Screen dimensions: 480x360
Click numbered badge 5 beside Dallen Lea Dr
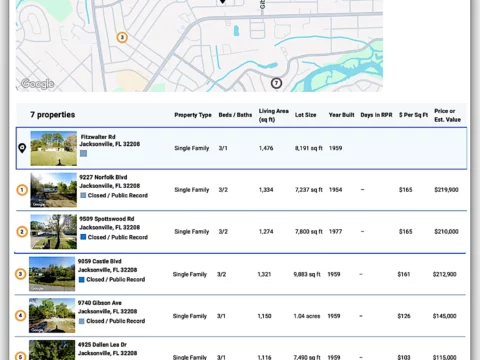click(x=21, y=356)
